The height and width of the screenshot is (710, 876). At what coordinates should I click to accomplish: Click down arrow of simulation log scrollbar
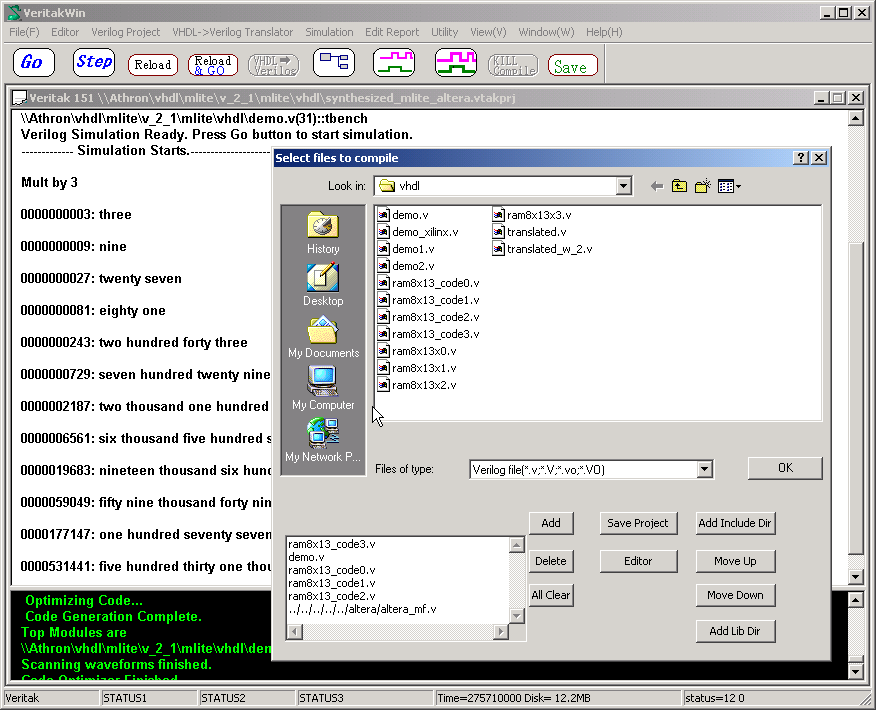point(855,576)
